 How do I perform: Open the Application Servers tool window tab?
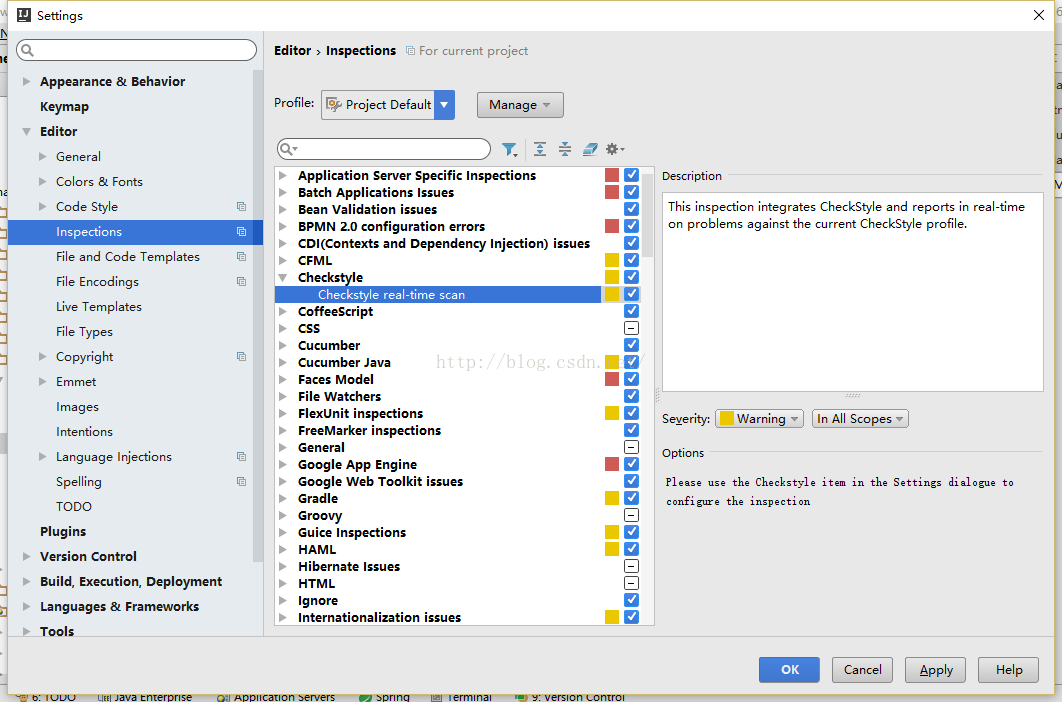point(276,696)
